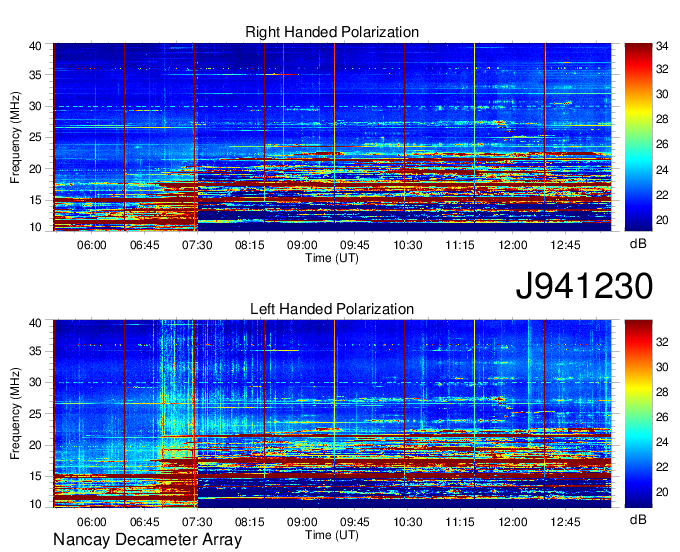Click 10 MHz tick on right-handed plot
Image resolution: width=680 pixels, height=552 pixels.
36,227
